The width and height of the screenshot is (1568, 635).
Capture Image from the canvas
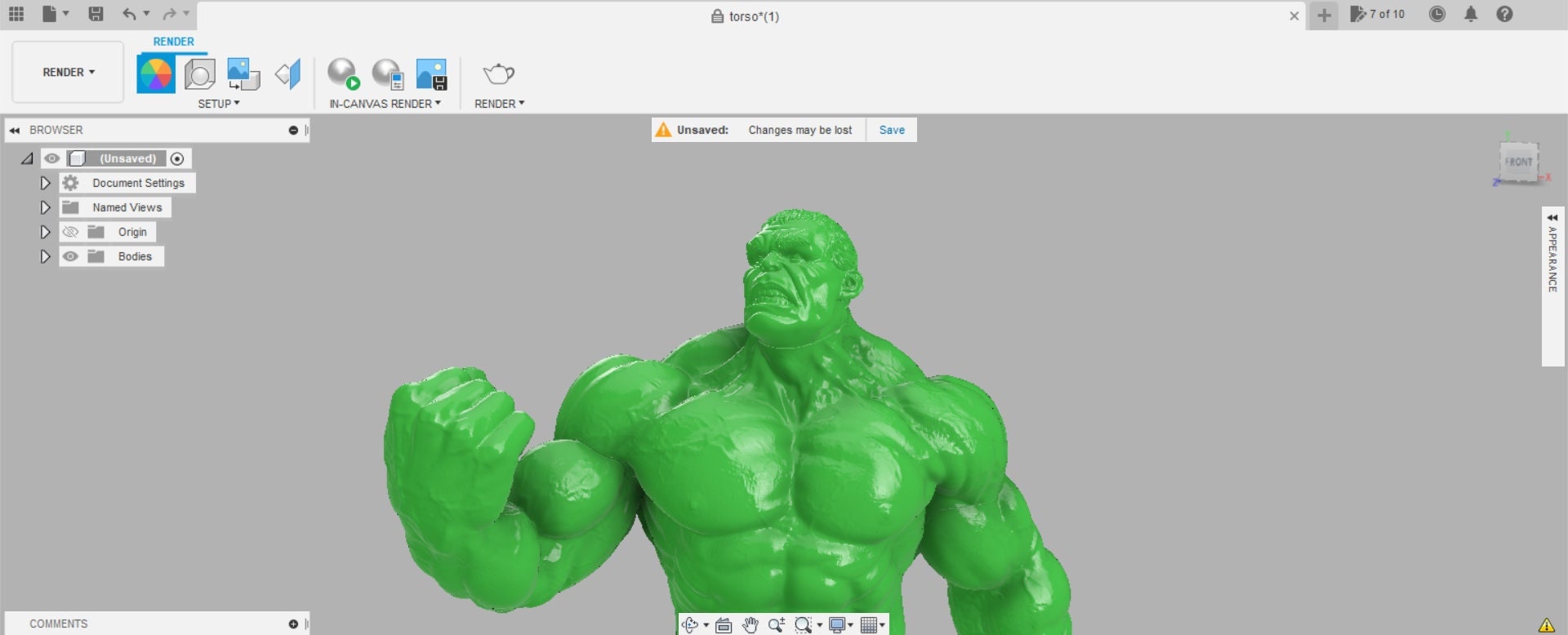pos(431,73)
